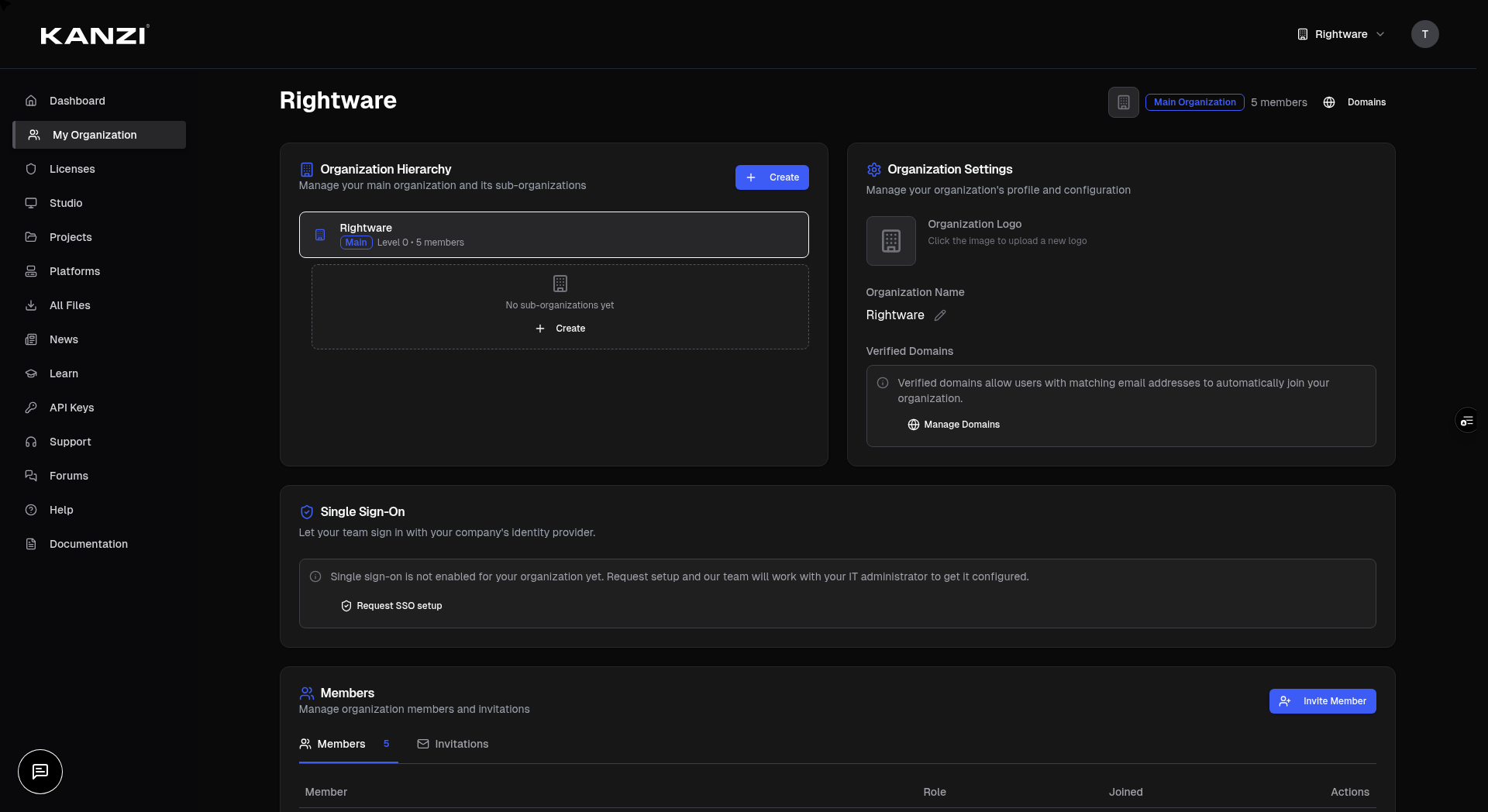Open the Rightware organization switcher dropdown
Image resolution: width=1488 pixels, height=812 pixels.
tap(1341, 34)
